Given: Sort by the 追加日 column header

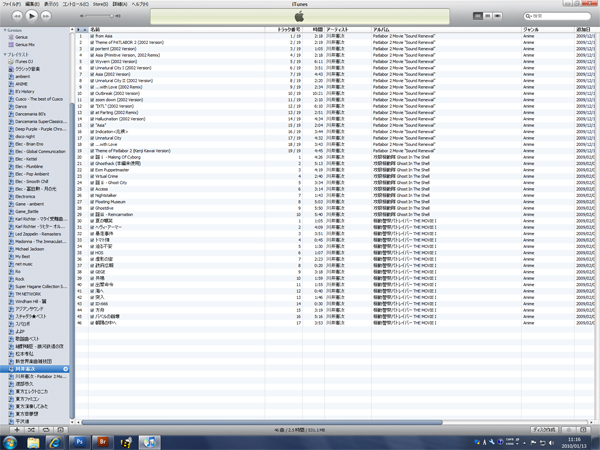Looking at the screenshot, I should (x=585, y=29).
